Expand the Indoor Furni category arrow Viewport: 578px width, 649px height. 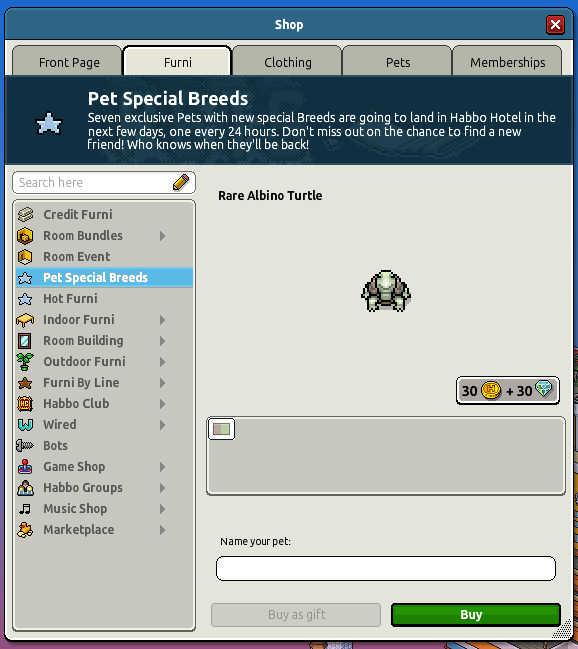coord(162,320)
